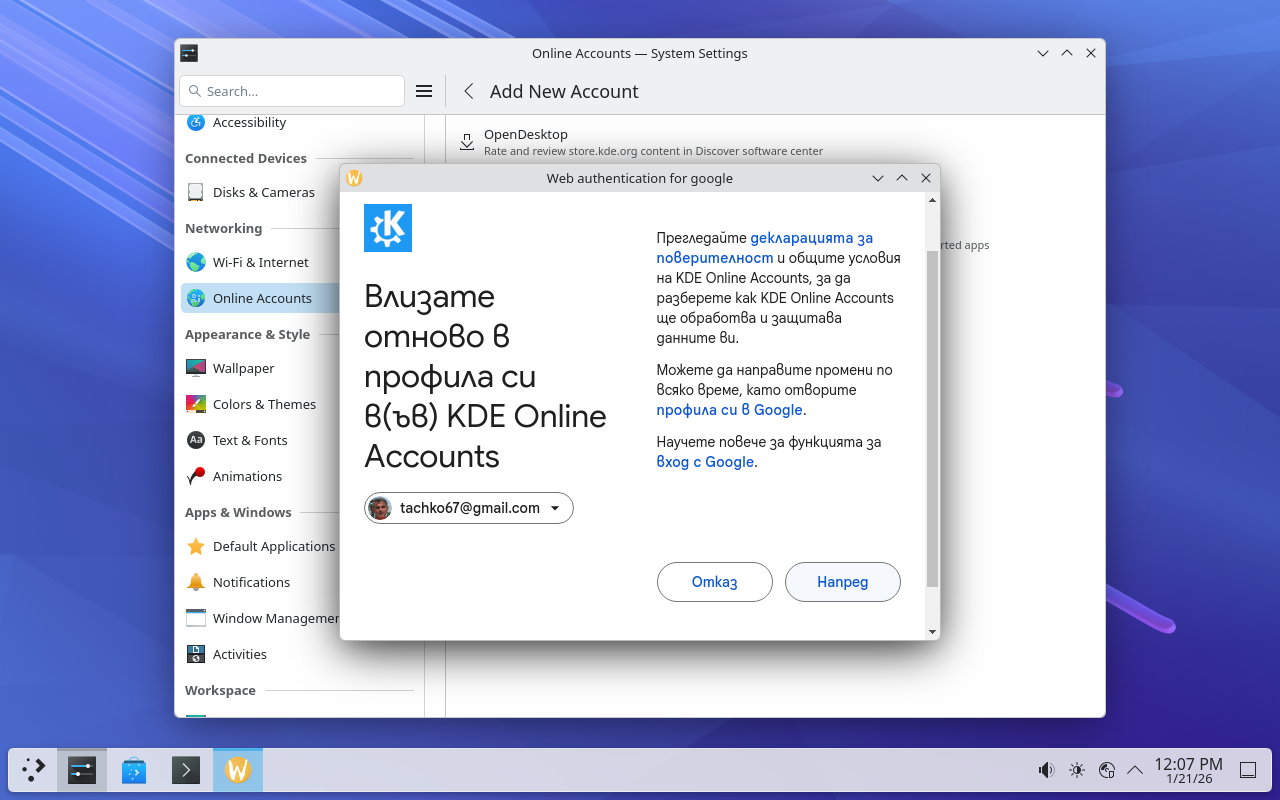Screen dimensions: 1280x800
Task: Click the Search field in System Settings
Action: [x=292, y=91]
